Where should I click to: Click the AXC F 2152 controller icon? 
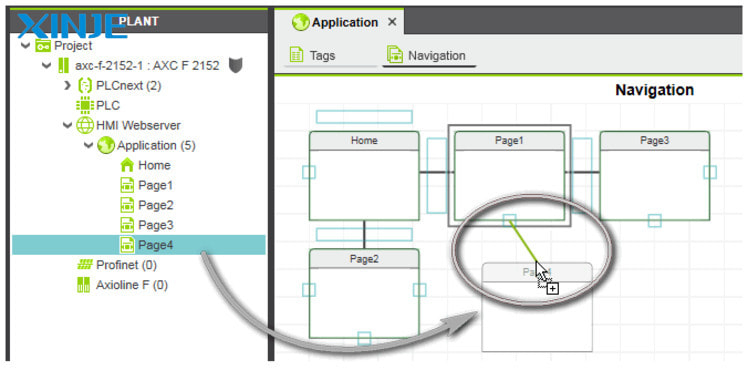(x=63, y=66)
